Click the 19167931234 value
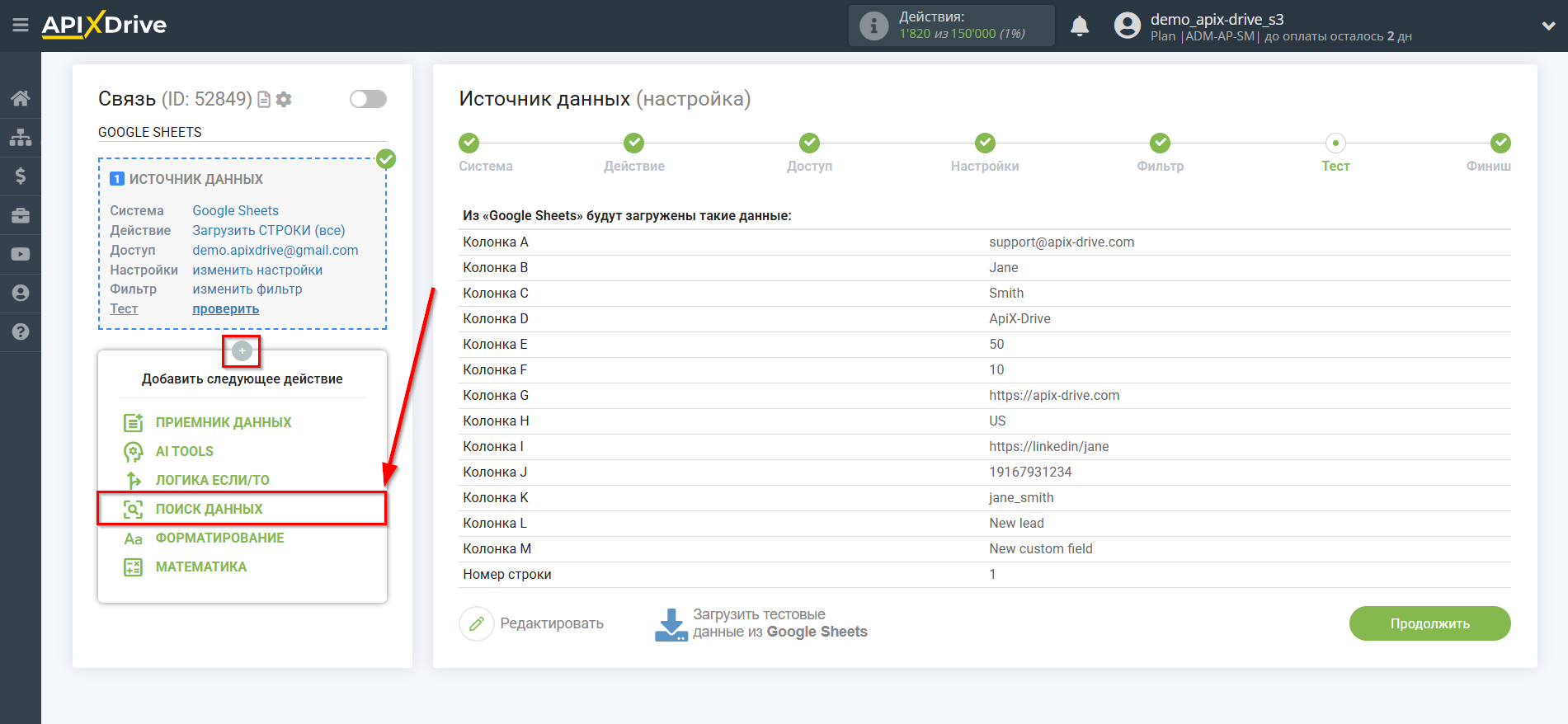Image resolution: width=1568 pixels, height=724 pixels. (1030, 472)
